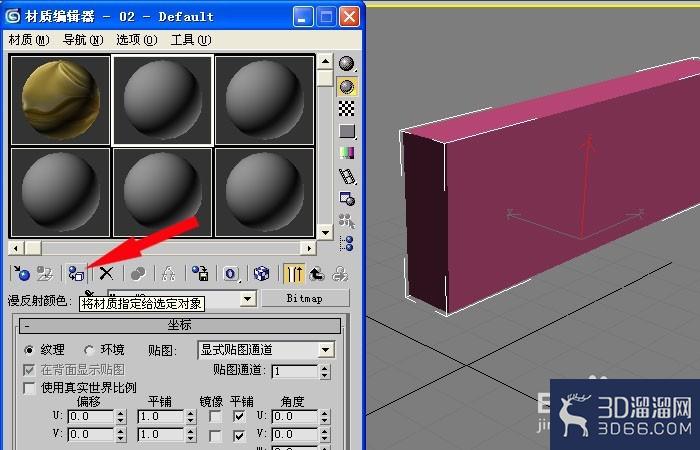Open the 材质(M) menu

pos(29,40)
